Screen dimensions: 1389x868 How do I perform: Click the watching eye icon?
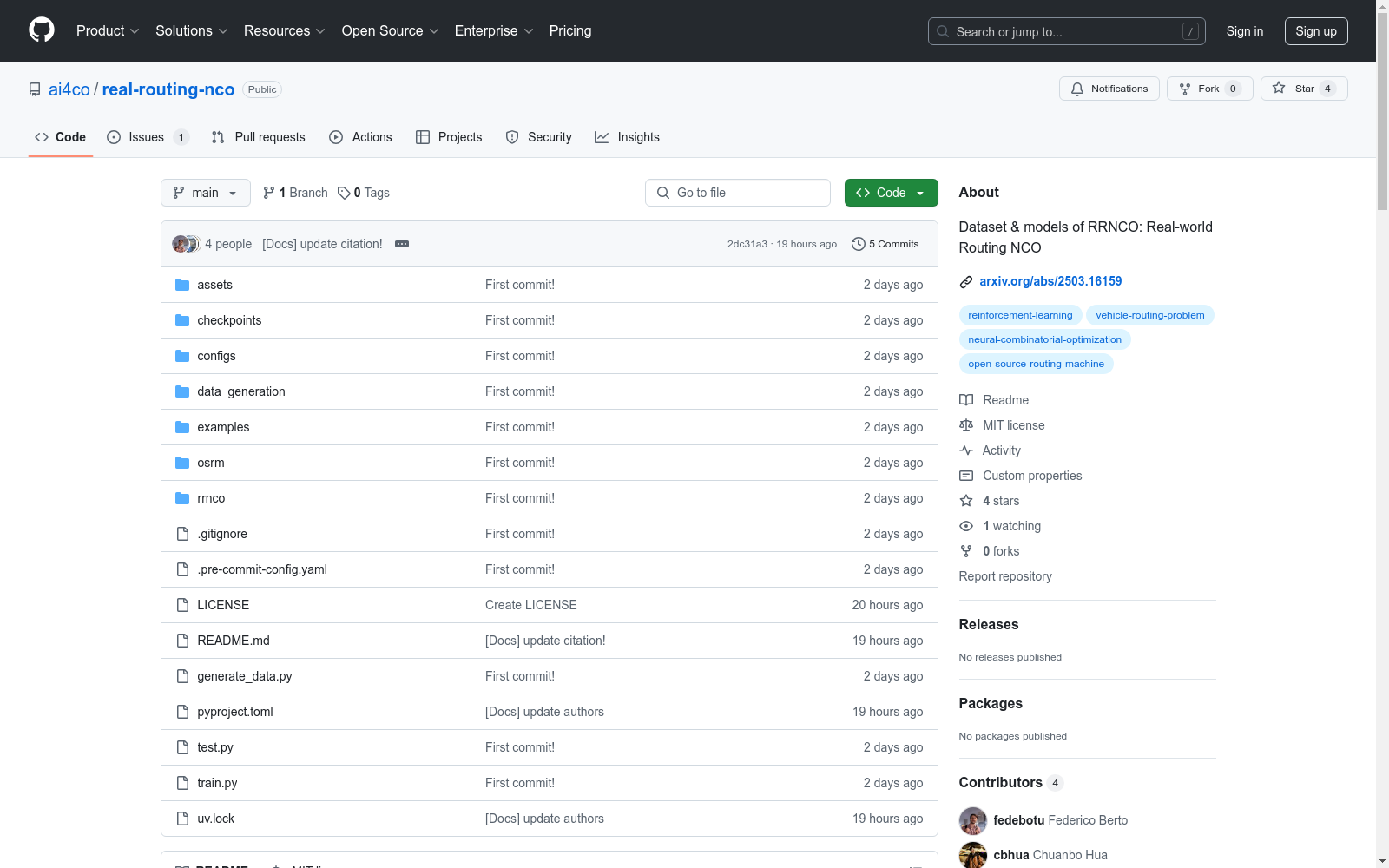click(966, 526)
